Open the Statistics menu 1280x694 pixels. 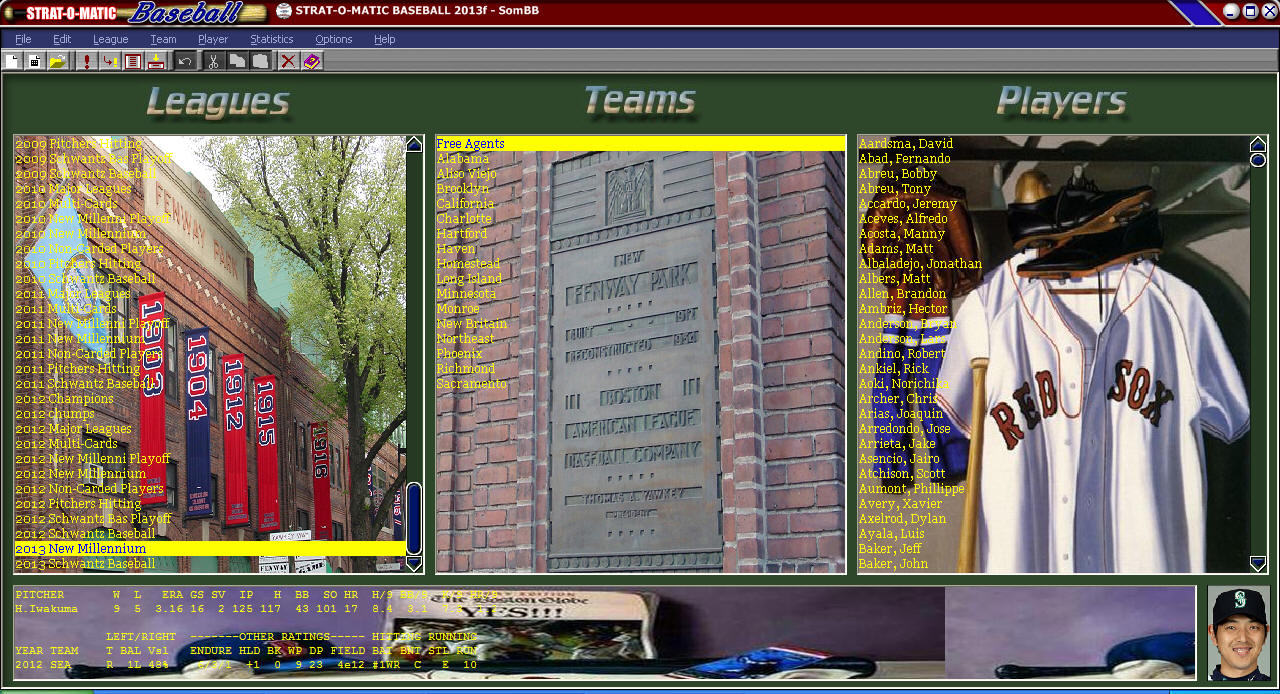pyautogui.click(x=272, y=39)
